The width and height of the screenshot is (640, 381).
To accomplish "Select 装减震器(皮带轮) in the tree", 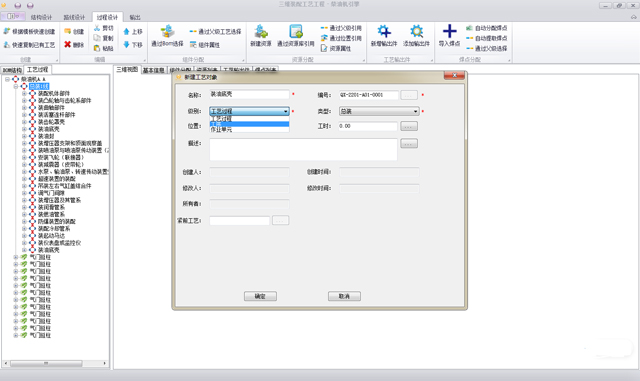I will click(x=61, y=164).
